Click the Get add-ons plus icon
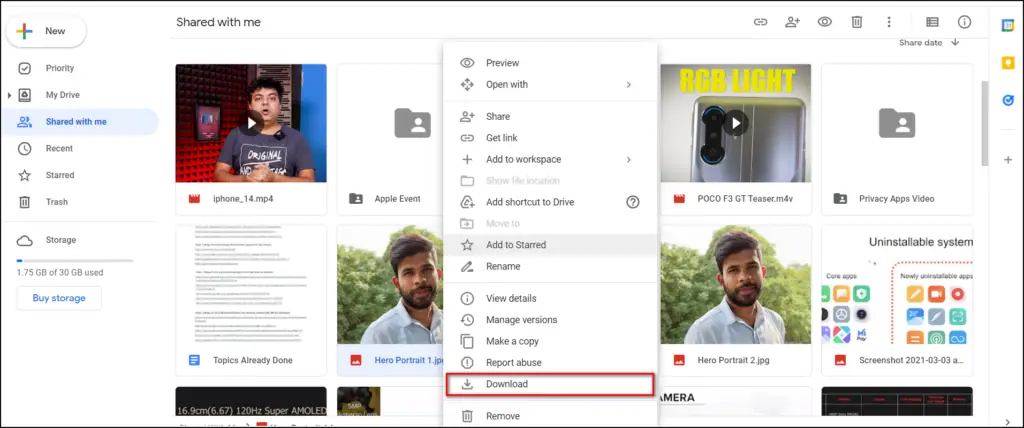This screenshot has width=1024, height=428. click(x=1008, y=159)
